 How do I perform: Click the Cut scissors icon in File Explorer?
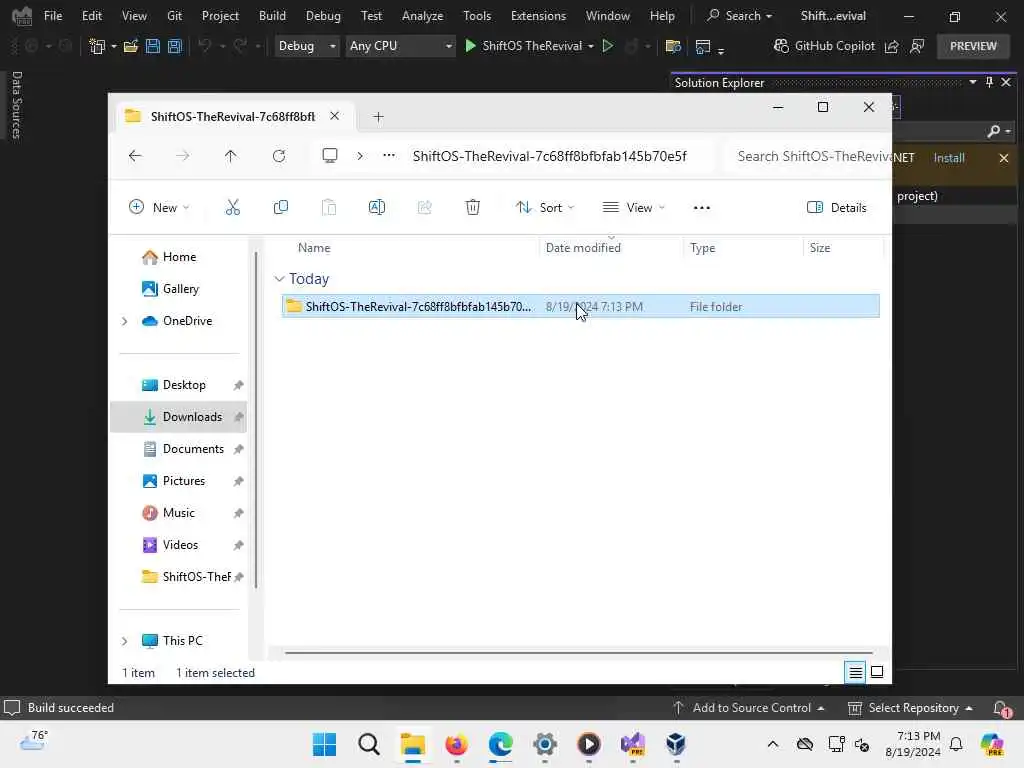point(232,208)
